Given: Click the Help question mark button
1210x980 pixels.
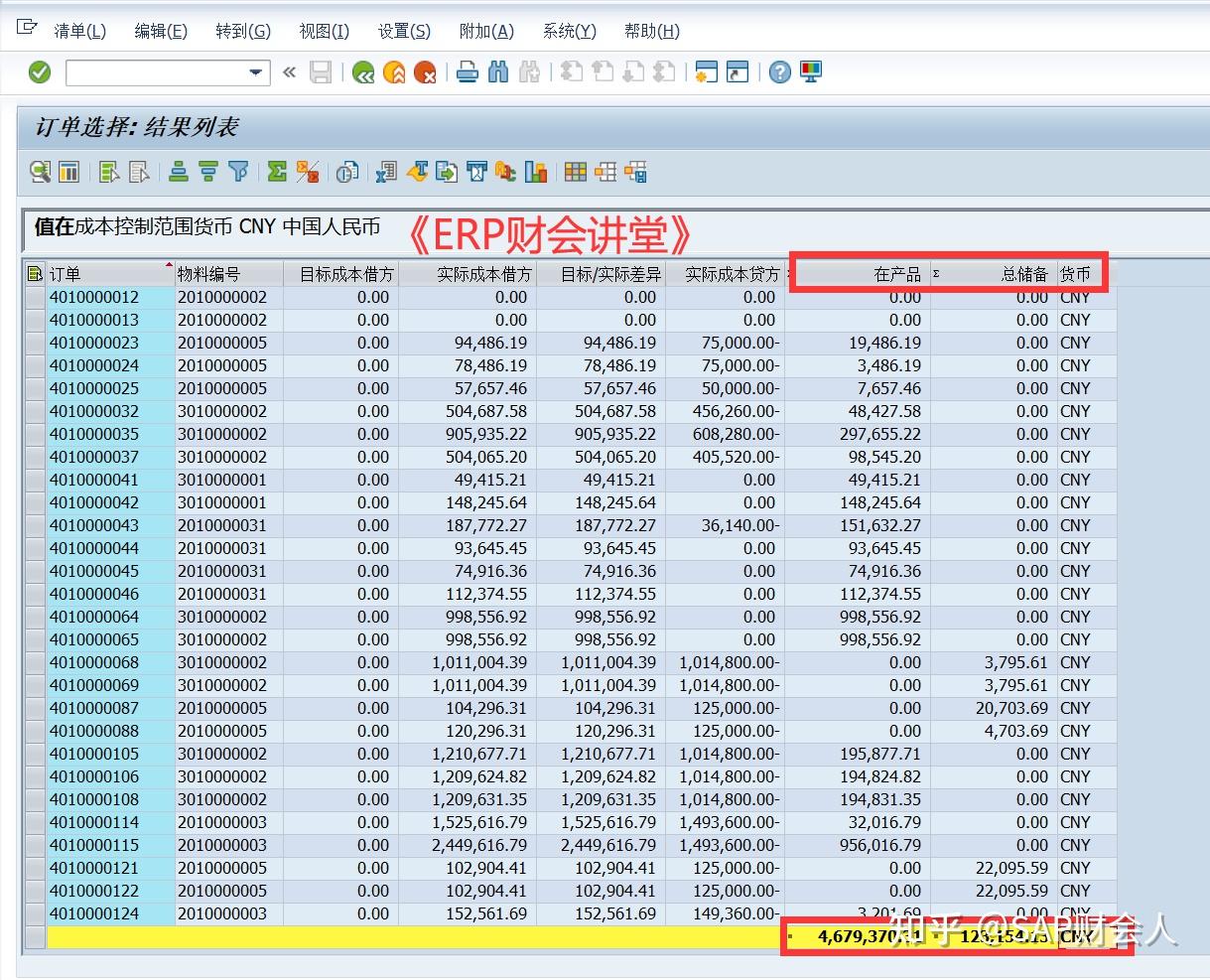Looking at the screenshot, I should 779,71.
